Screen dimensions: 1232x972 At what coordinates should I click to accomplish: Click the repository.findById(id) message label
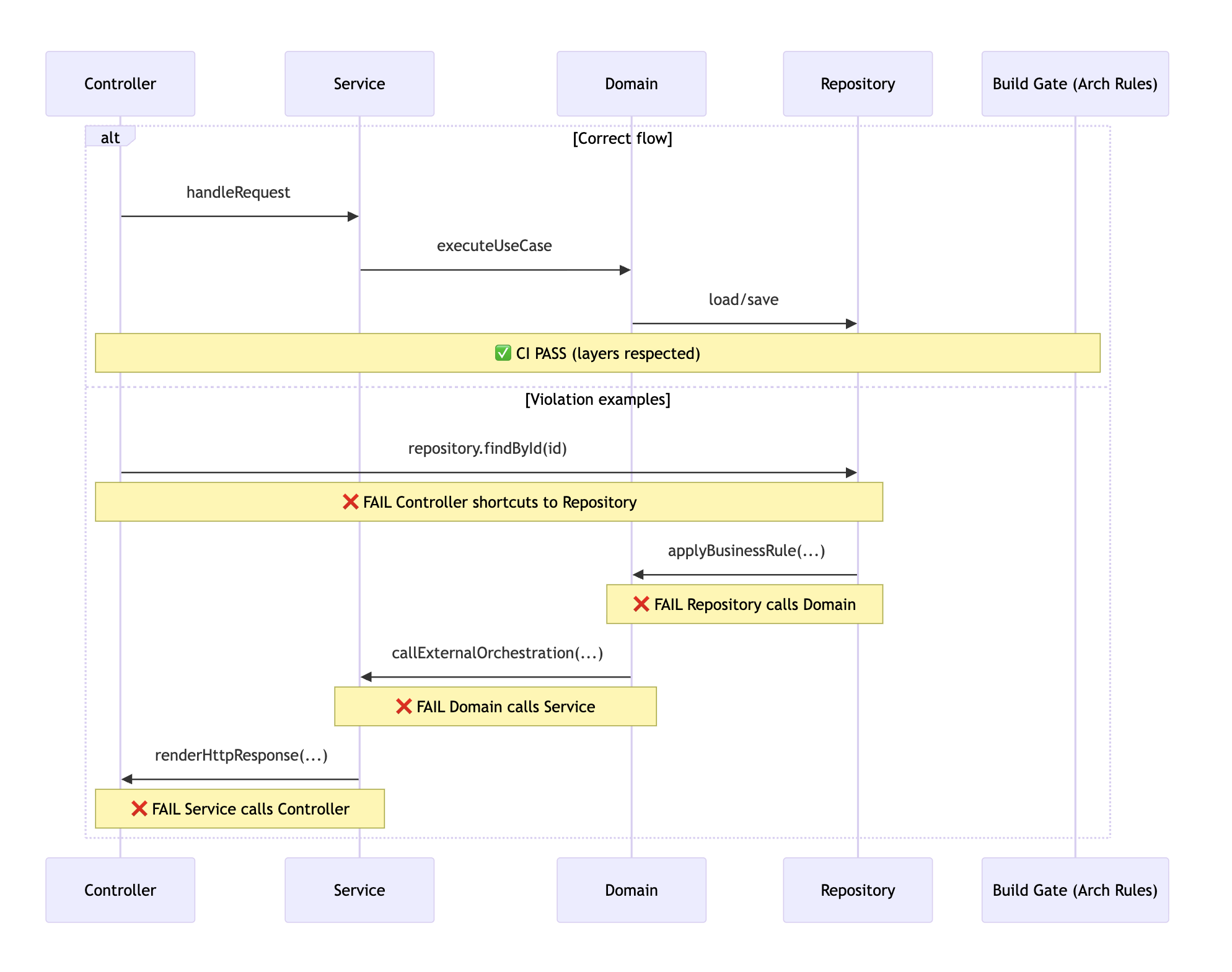point(487,448)
